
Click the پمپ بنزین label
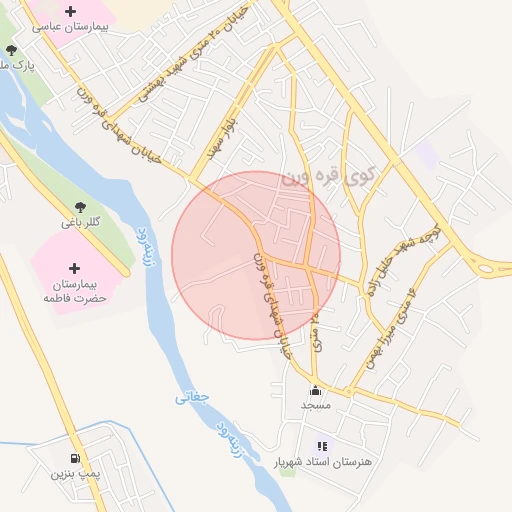click(x=75, y=474)
